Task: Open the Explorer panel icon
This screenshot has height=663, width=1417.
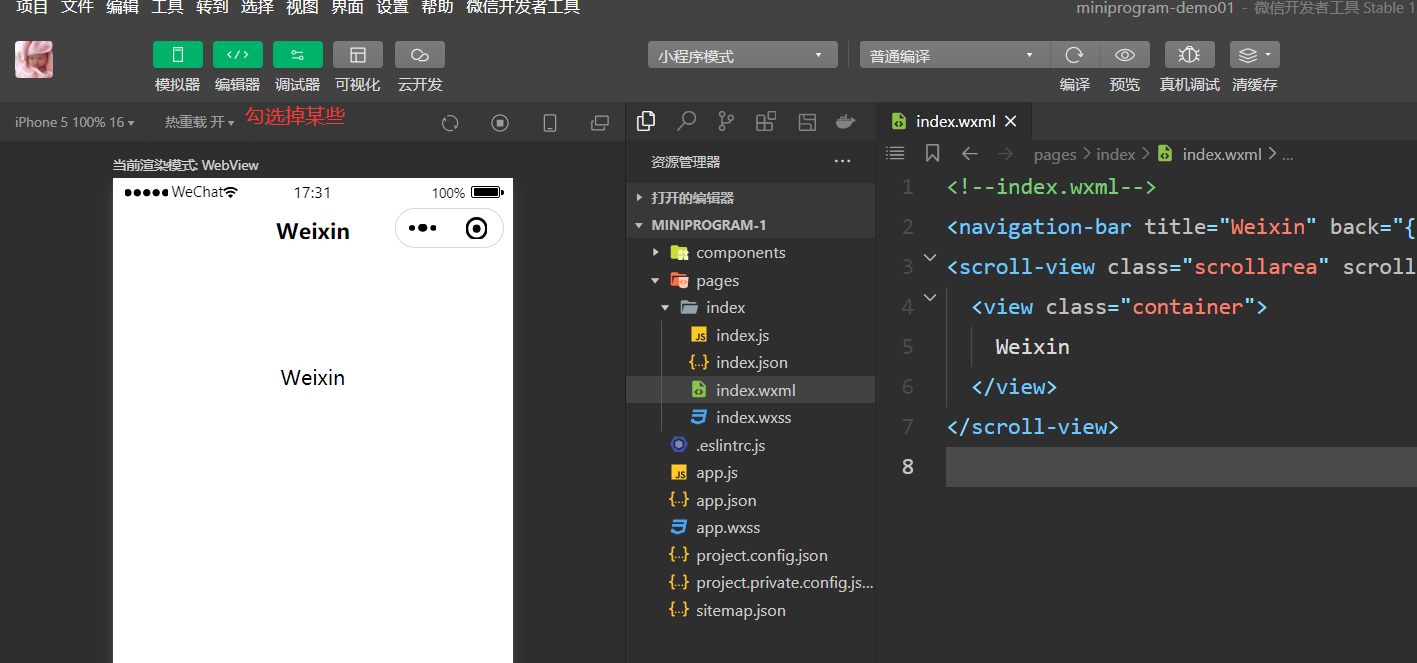Action: tap(646, 122)
